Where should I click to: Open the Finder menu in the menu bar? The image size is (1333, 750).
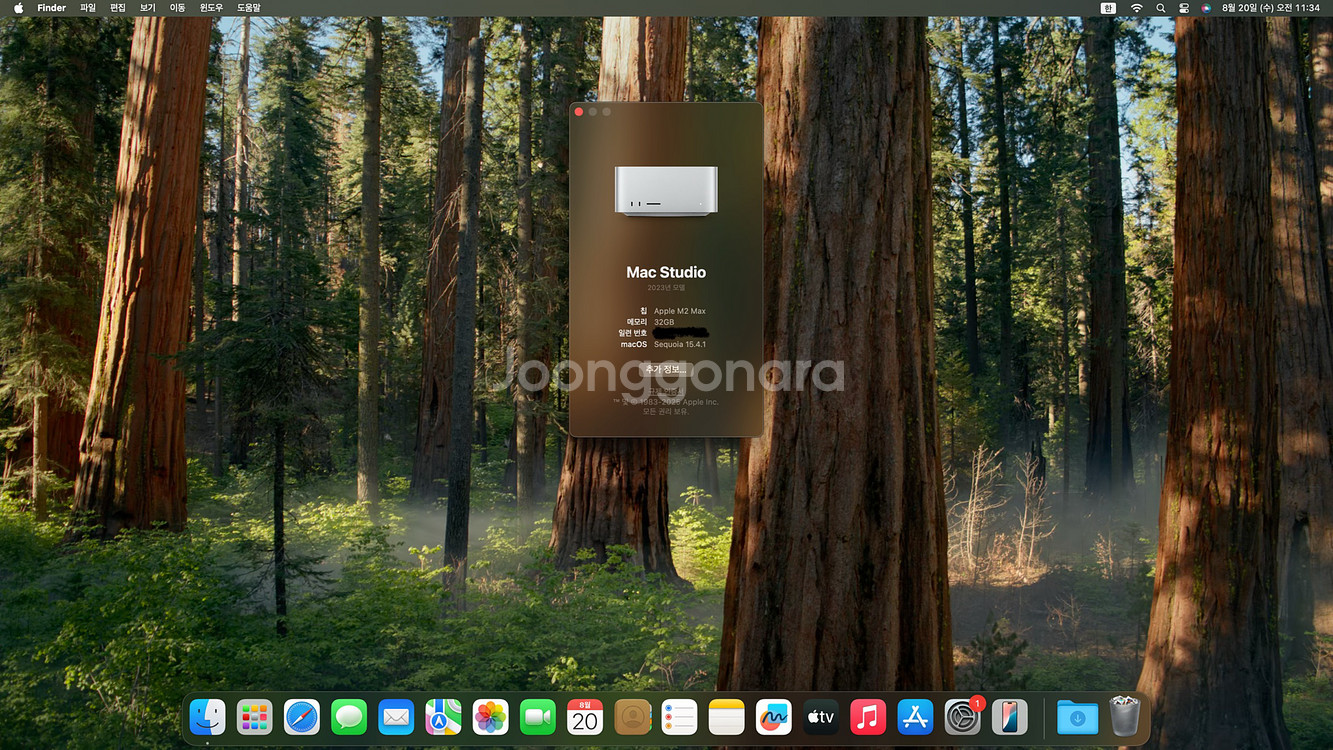(x=52, y=7)
